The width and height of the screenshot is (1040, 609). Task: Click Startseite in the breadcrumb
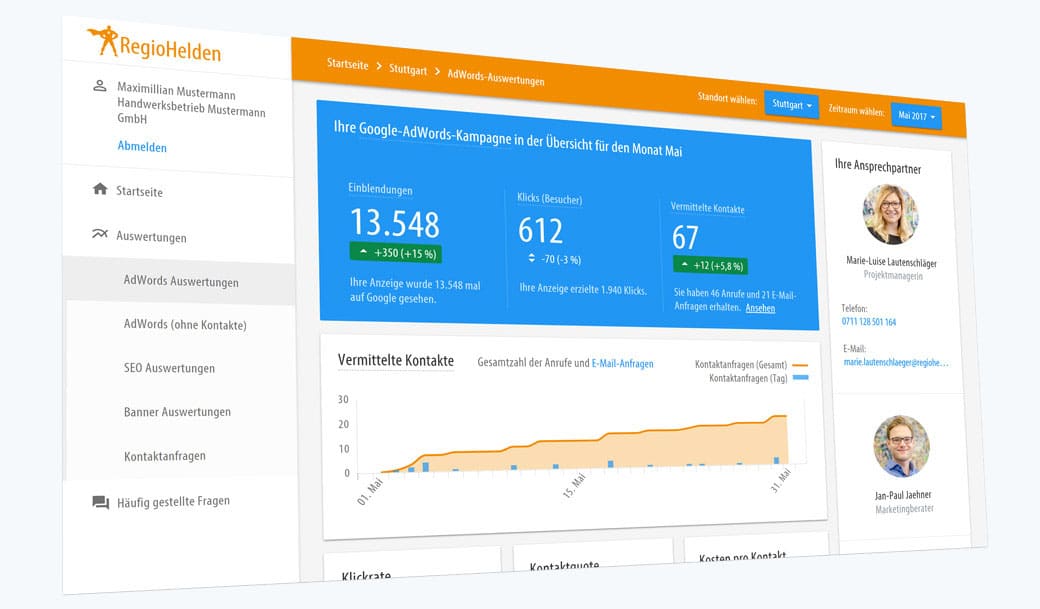point(348,64)
